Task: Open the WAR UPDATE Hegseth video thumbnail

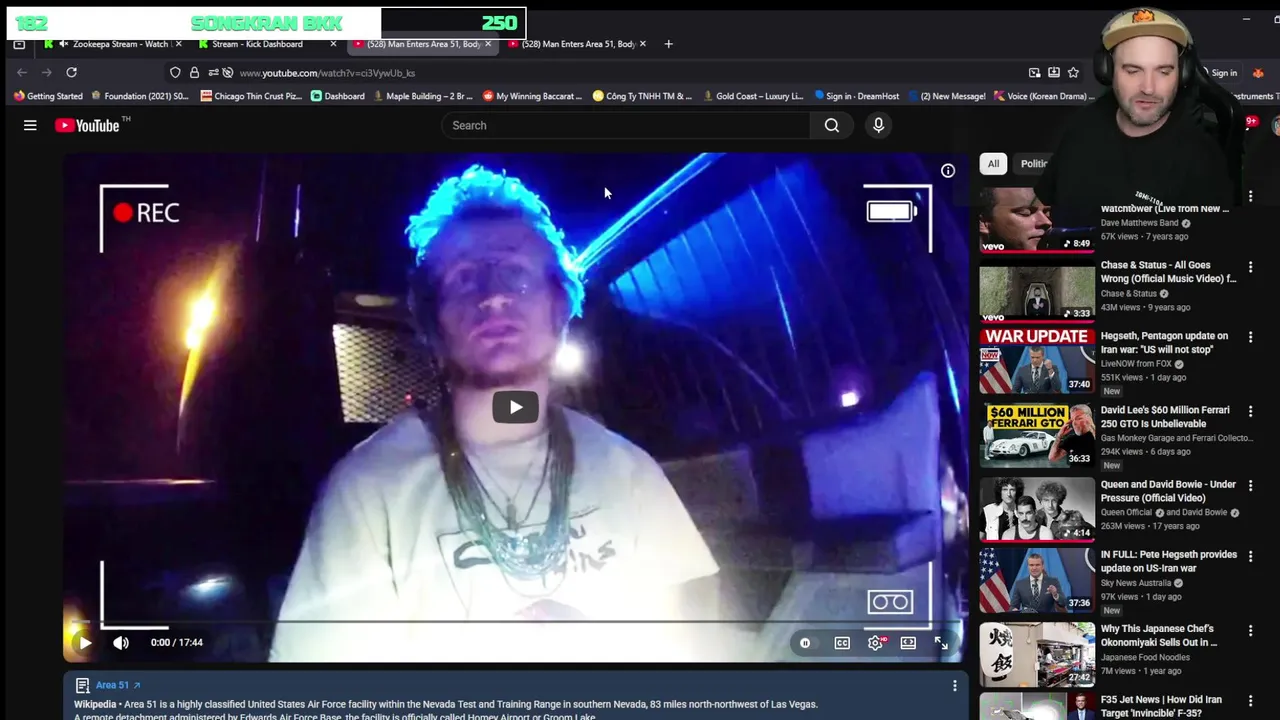Action: pyautogui.click(x=1037, y=361)
